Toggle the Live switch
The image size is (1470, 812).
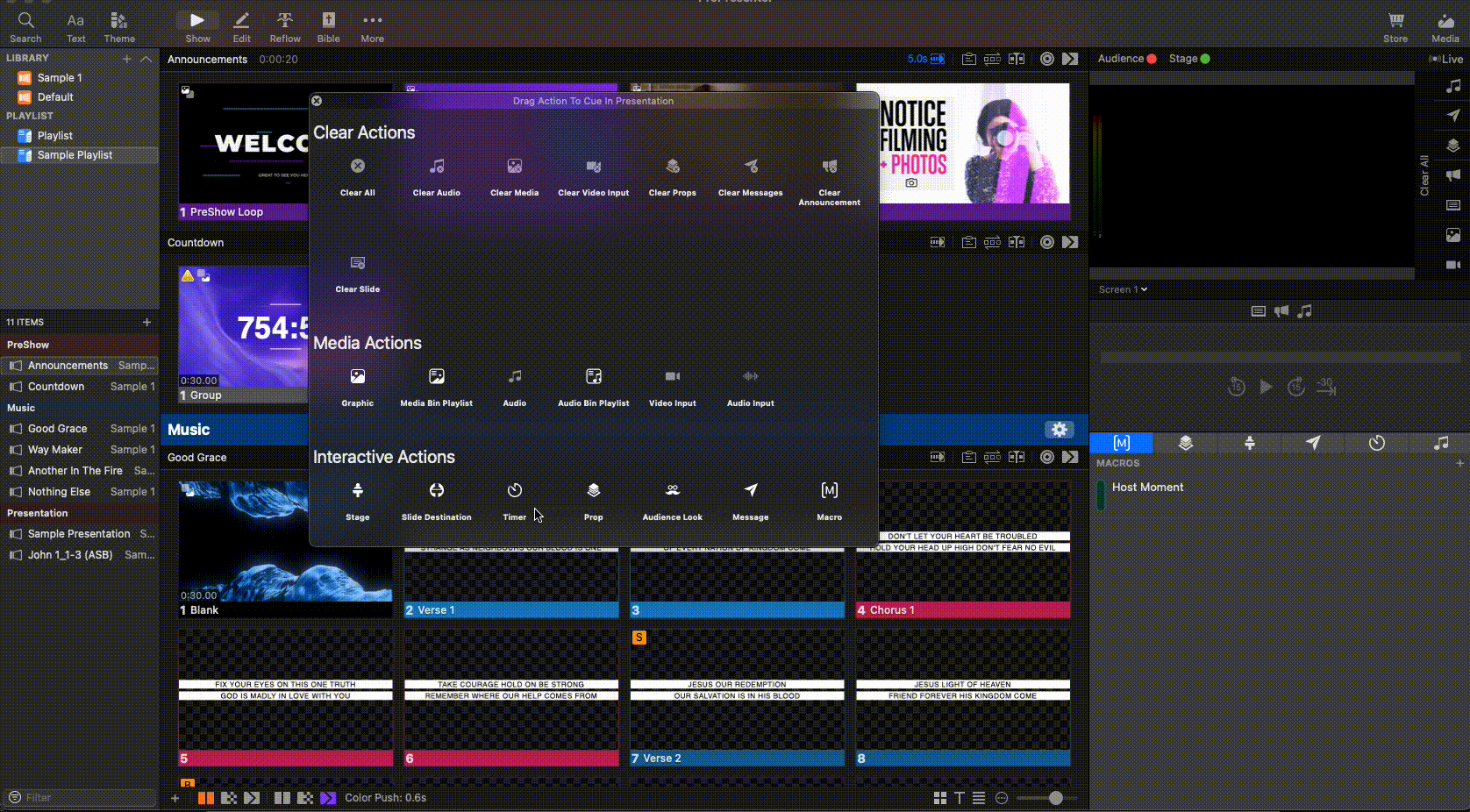pyautogui.click(x=1445, y=59)
